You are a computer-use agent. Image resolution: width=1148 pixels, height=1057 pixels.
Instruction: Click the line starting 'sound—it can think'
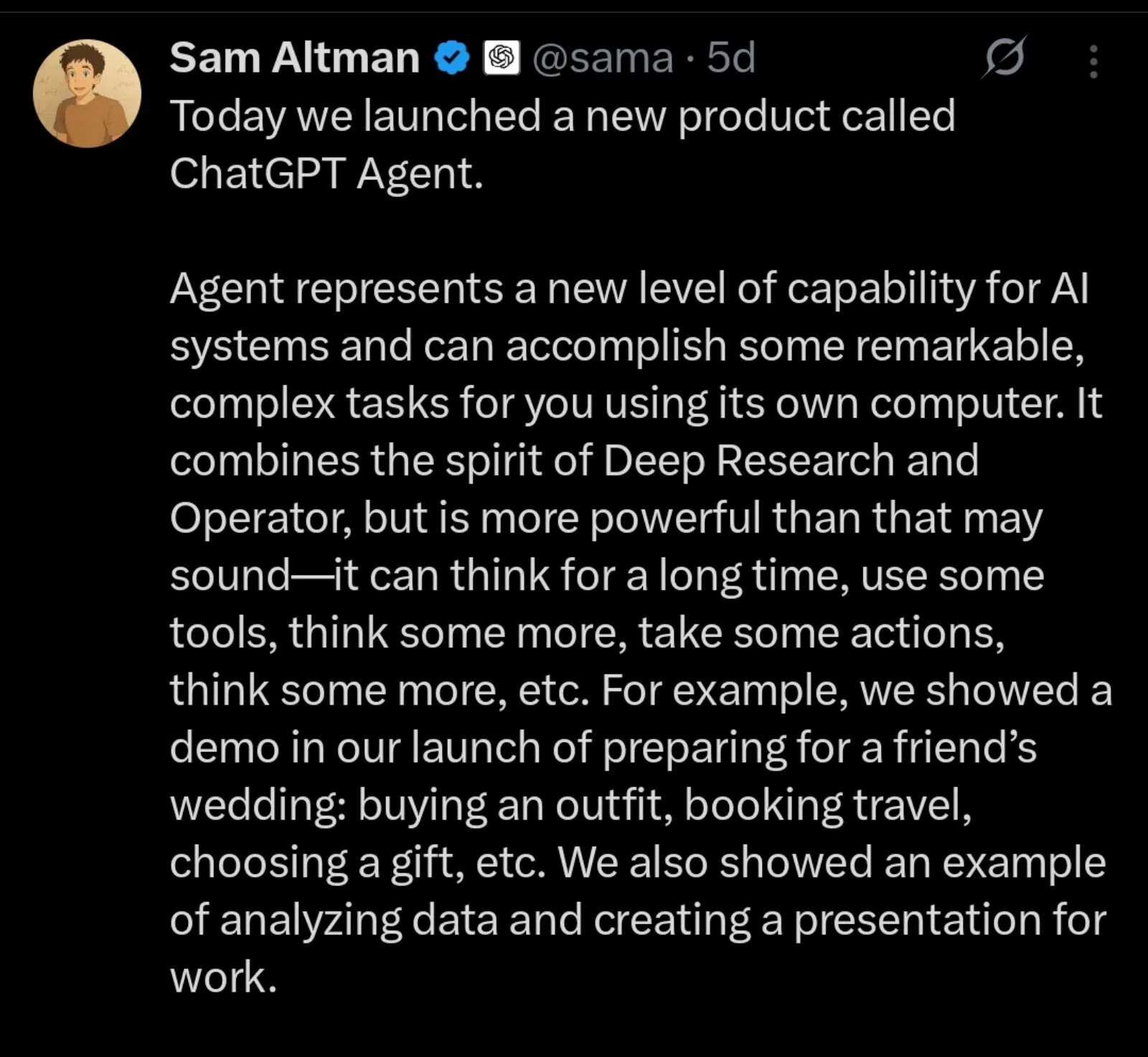[x=607, y=576]
